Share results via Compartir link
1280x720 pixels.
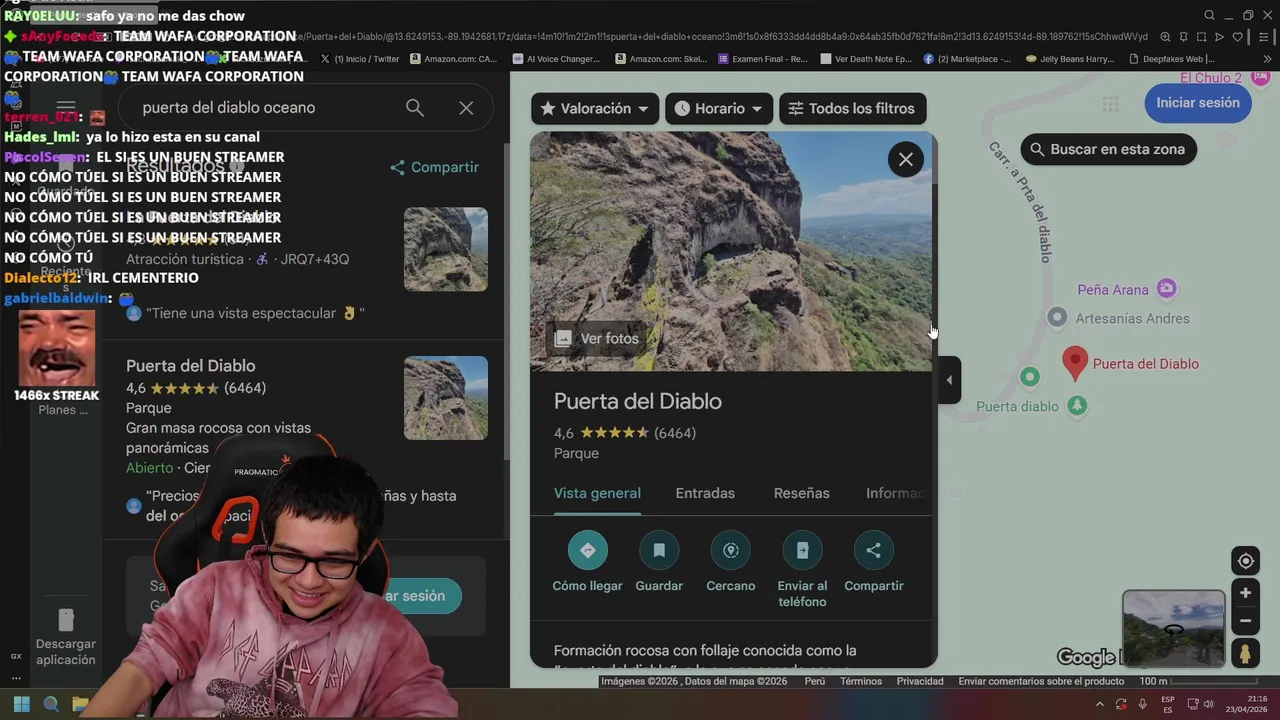click(x=435, y=167)
